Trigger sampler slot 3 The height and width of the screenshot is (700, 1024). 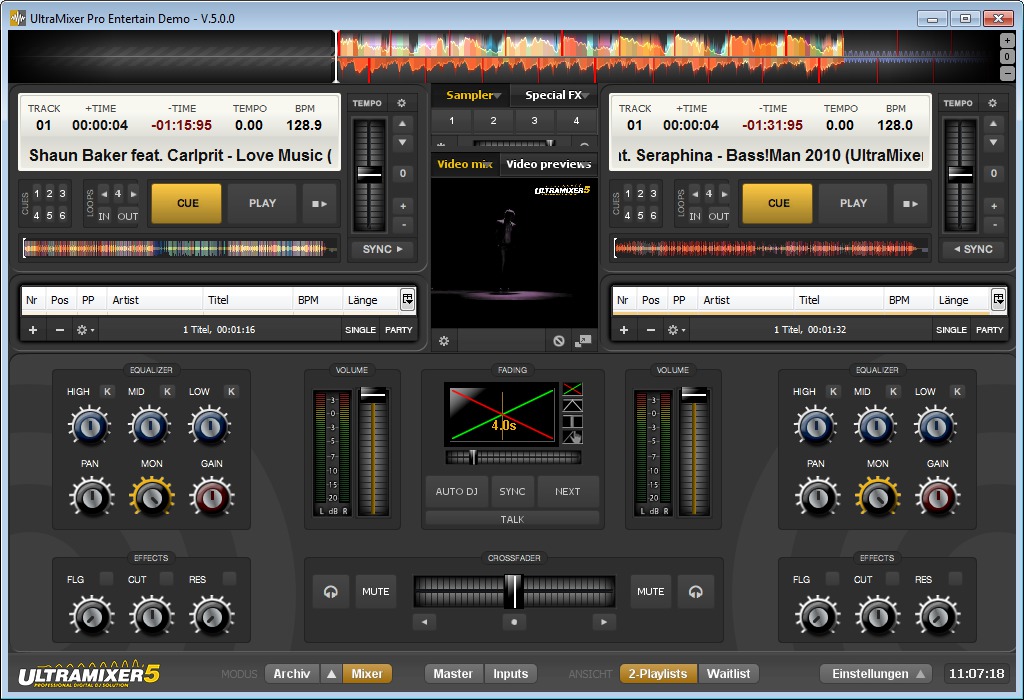click(x=534, y=121)
